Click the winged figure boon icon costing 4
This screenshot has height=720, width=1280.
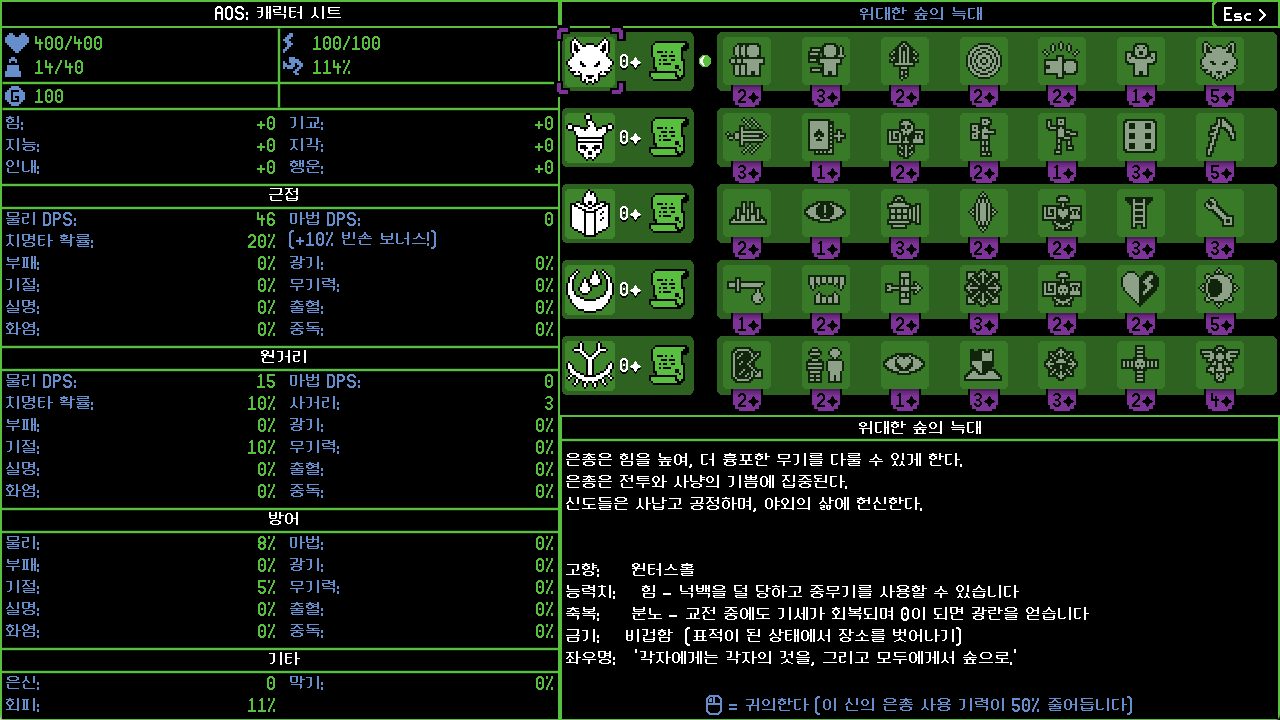(x=1221, y=365)
